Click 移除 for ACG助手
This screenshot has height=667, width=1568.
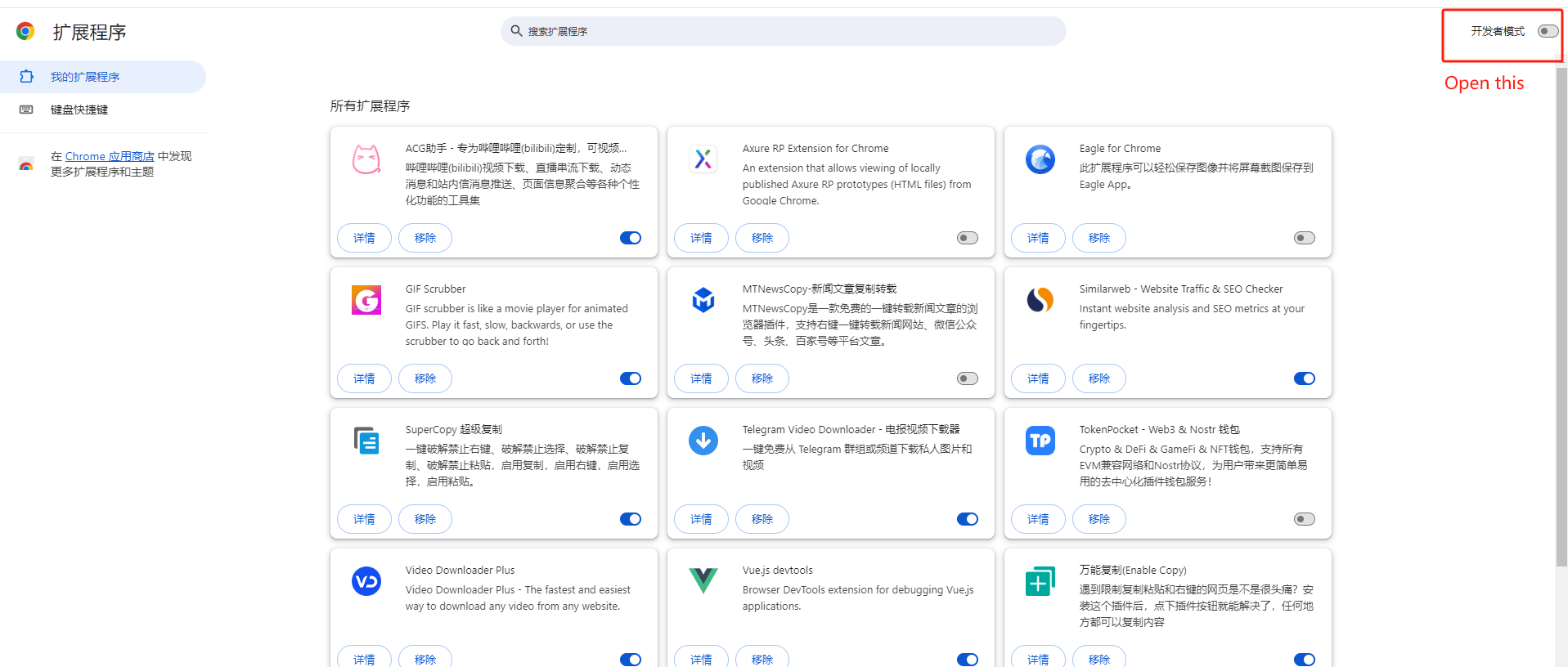pyautogui.click(x=425, y=238)
